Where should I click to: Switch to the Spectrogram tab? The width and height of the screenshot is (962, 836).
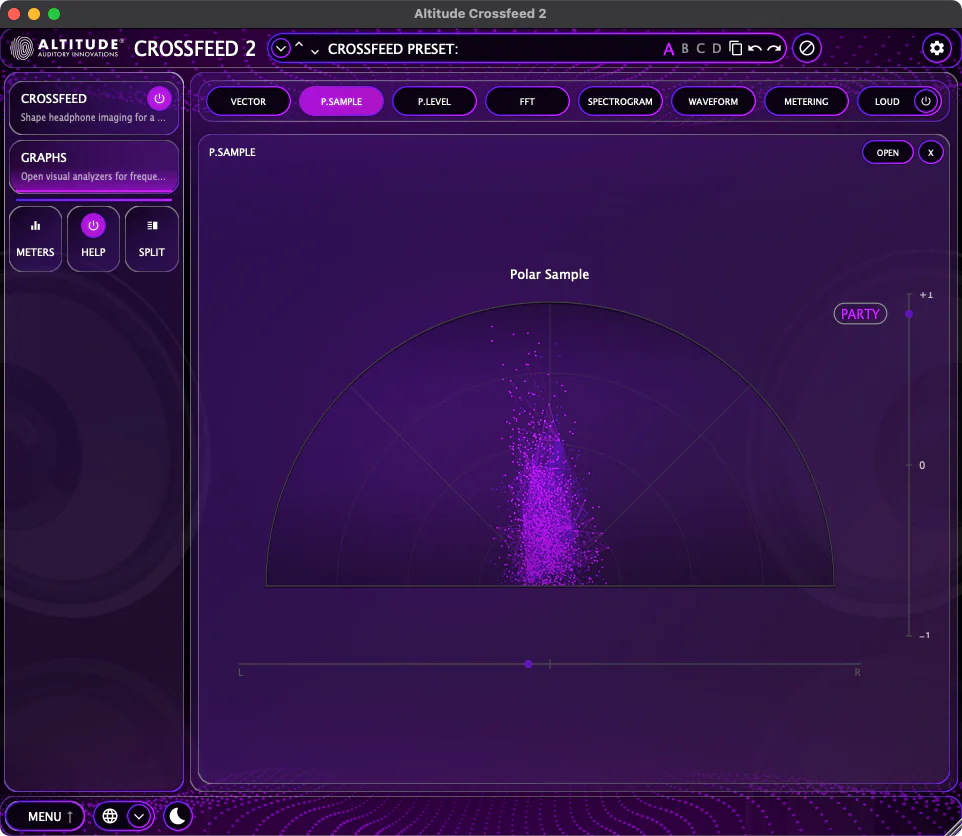click(x=620, y=101)
